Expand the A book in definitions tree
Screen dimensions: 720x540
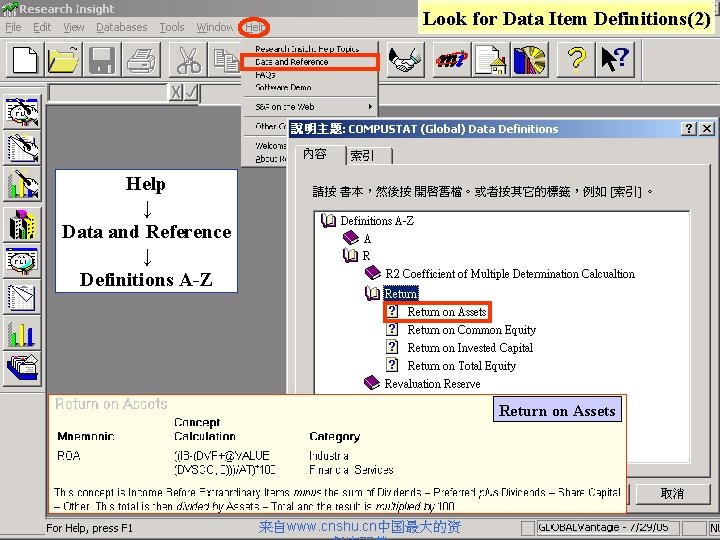[351, 238]
